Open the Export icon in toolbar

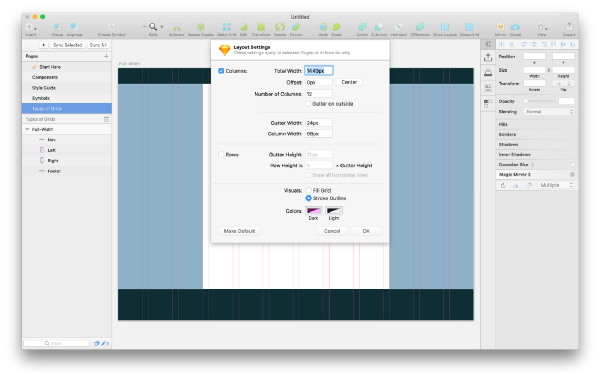pos(569,26)
